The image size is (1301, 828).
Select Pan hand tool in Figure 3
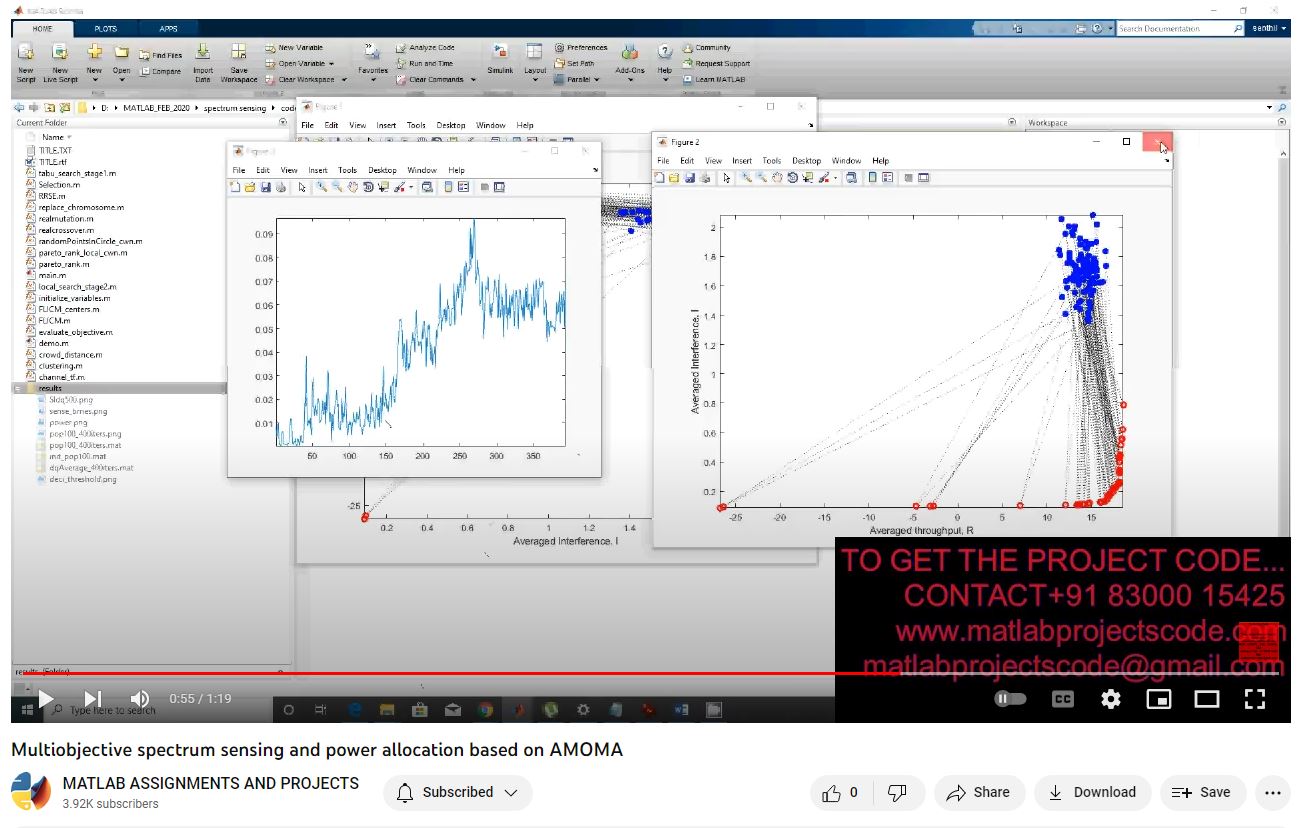point(354,187)
